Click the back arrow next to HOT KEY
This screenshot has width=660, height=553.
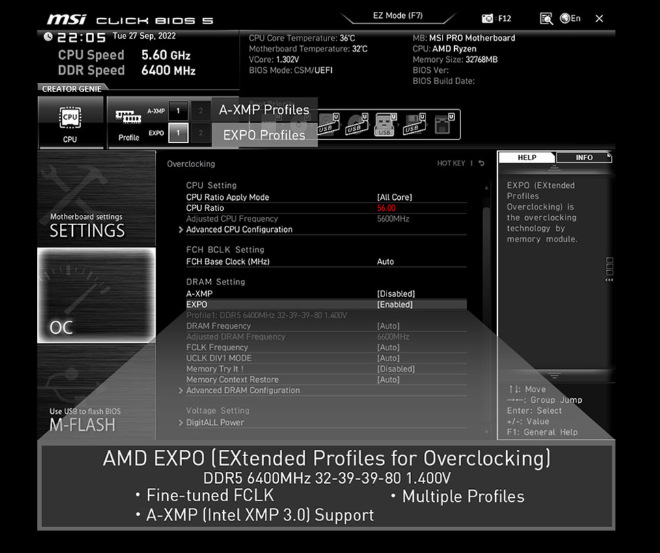coord(481,163)
